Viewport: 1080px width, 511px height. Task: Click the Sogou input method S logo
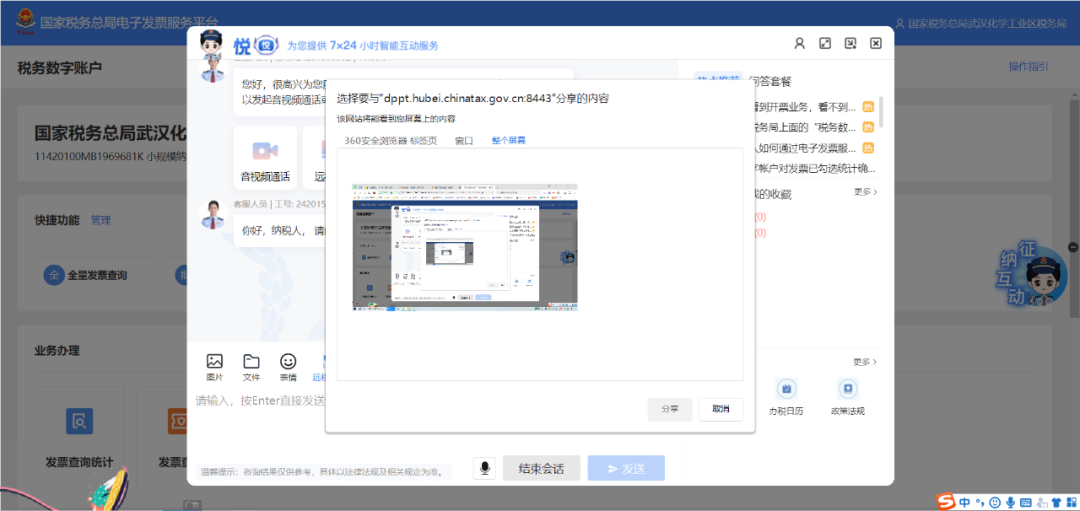point(948,501)
